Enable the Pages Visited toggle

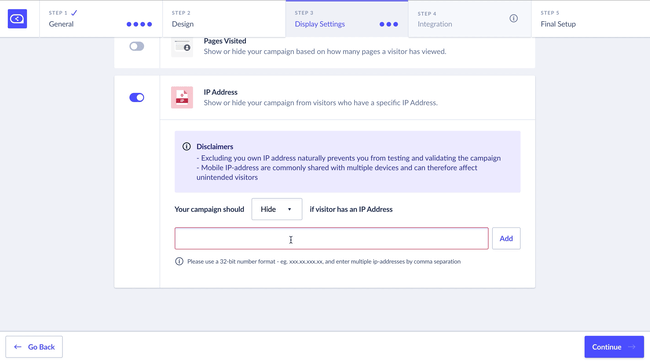point(136,46)
